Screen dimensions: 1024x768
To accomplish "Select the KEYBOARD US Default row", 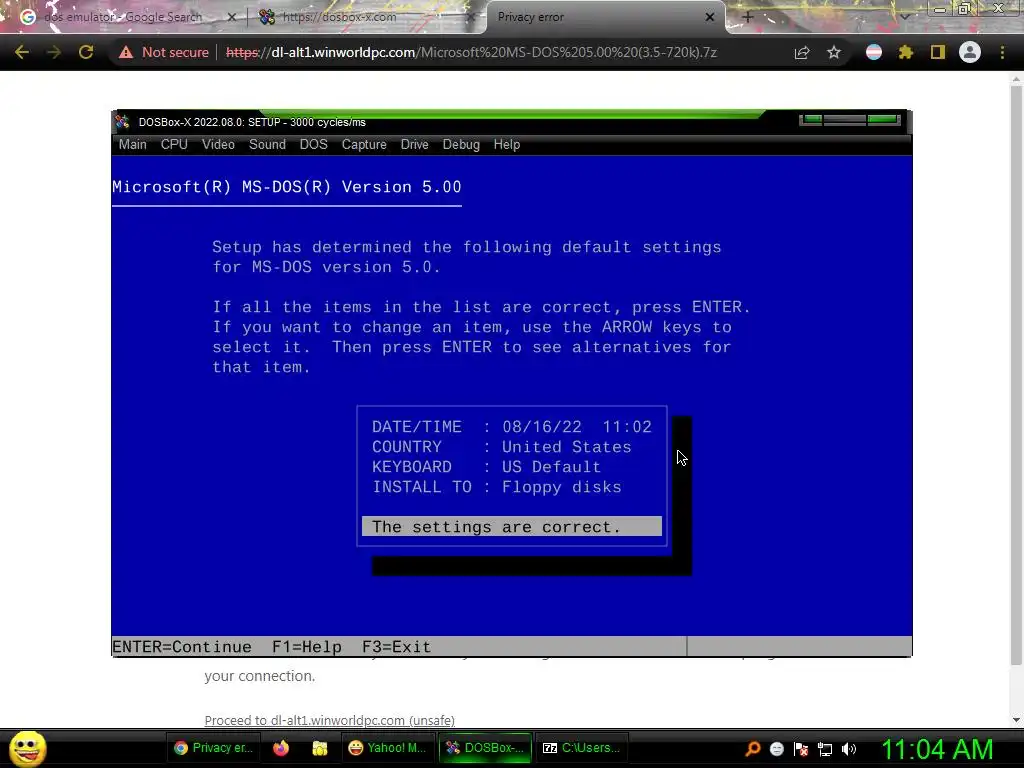I will 487,467.
